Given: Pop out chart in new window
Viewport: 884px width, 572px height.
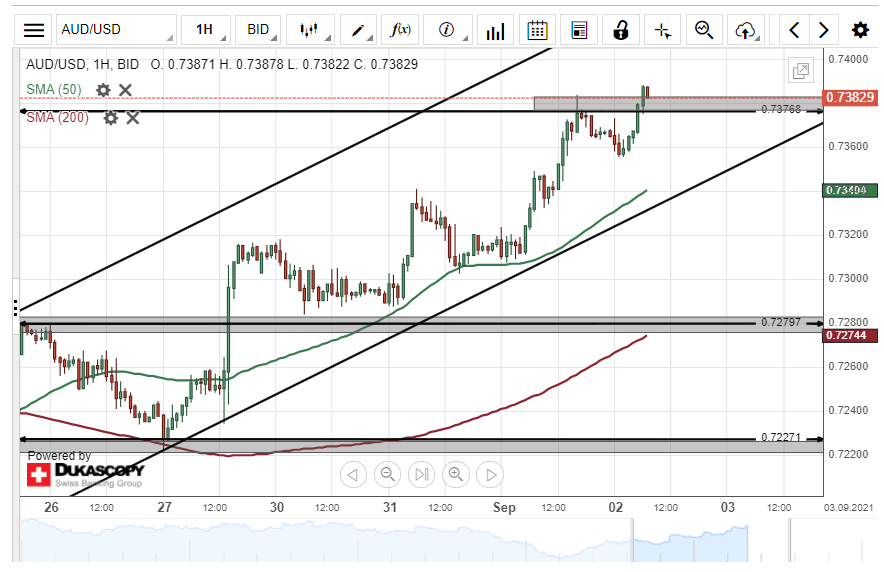Looking at the screenshot, I should tap(801, 71).
